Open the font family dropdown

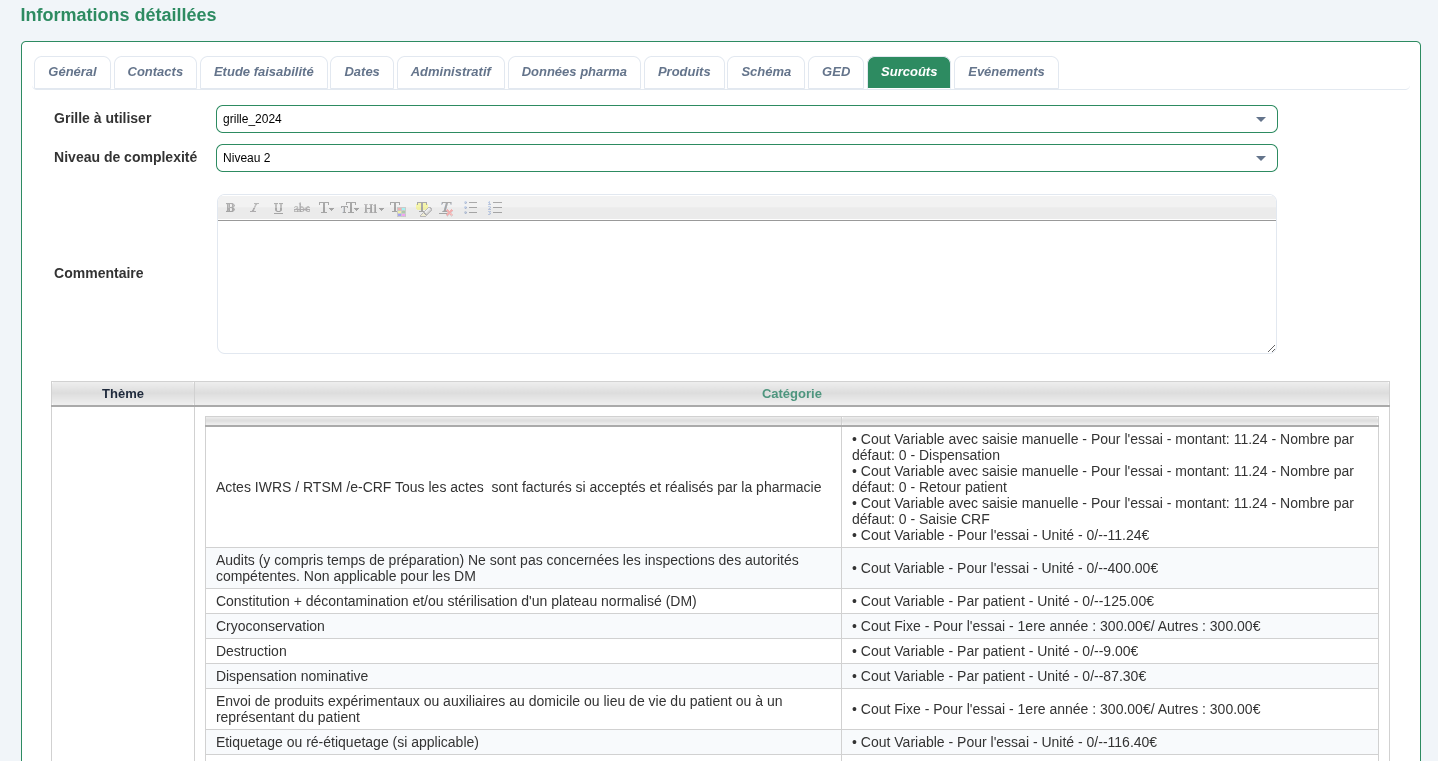click(326, 208)
